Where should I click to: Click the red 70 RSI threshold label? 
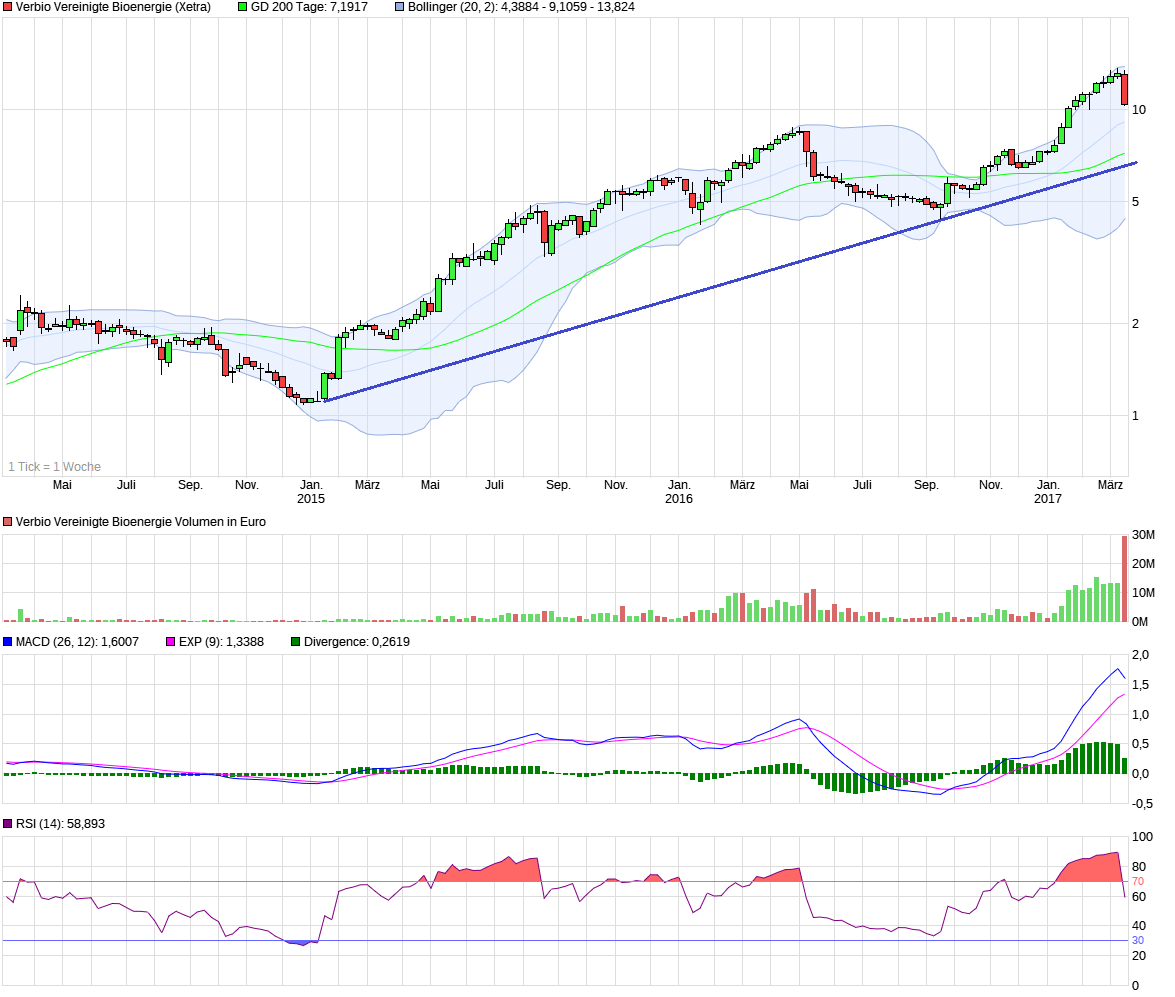pos(1138,882)
